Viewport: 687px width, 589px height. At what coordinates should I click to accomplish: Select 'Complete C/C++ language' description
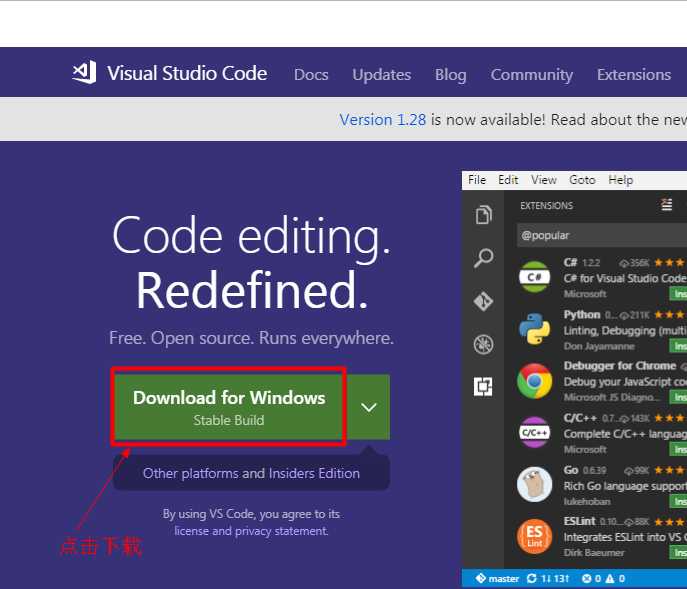tap(625, 434)
